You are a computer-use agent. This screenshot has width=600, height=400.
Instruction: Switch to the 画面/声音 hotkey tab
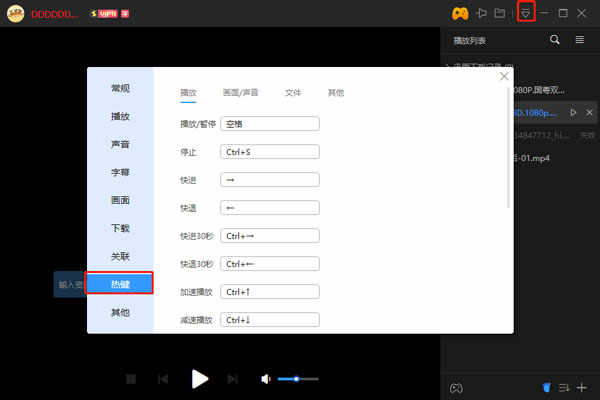[240, 93]
